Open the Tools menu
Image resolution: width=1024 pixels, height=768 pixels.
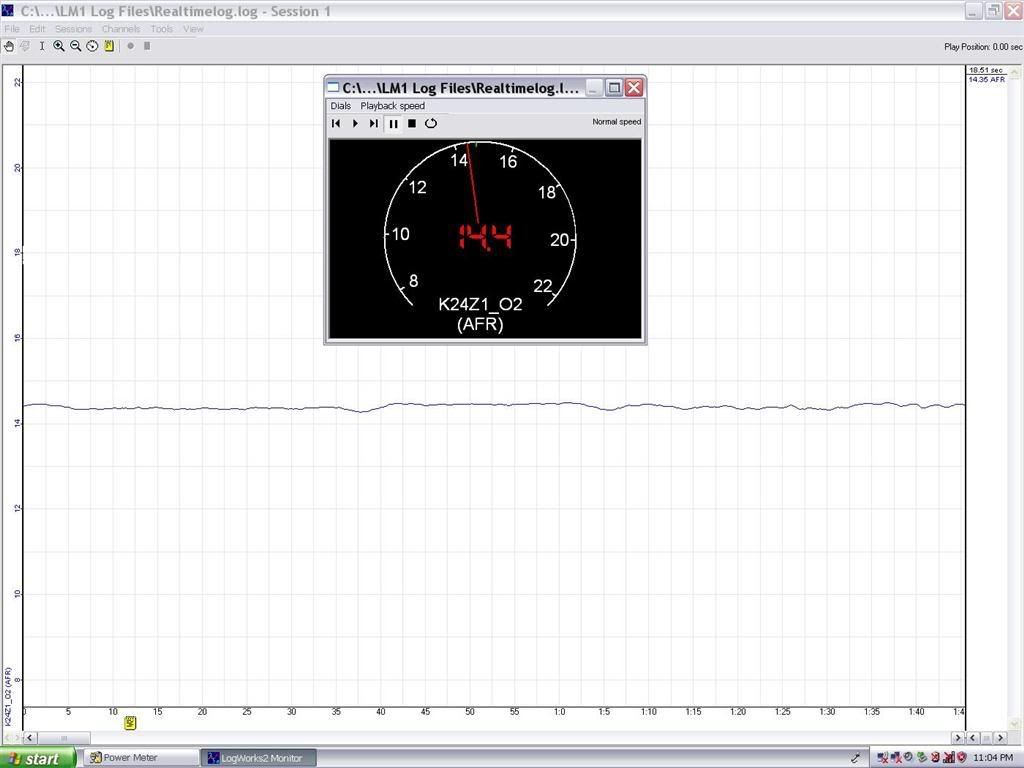(x=161, y=29)
